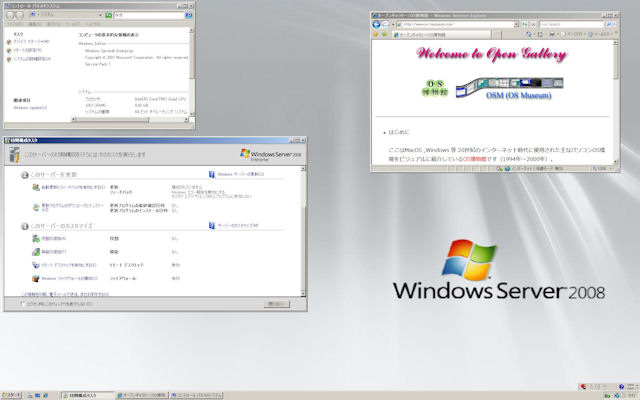This screenshot has height=400, width=640.
Task: Open the Tools menu dropdown in IE
Action: point(600,35)
